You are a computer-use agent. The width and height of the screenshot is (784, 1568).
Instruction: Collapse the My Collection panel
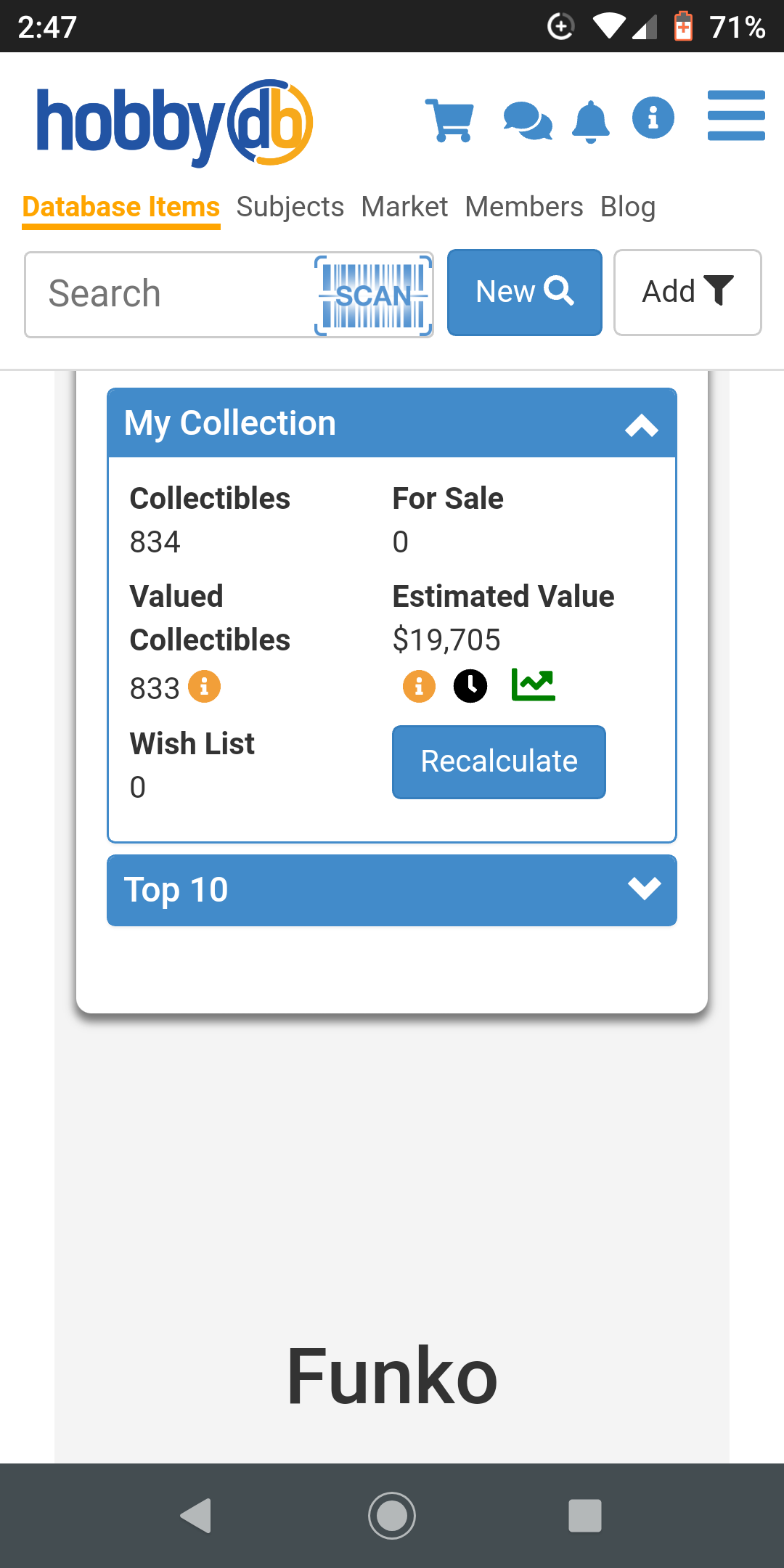coord(642,425)
